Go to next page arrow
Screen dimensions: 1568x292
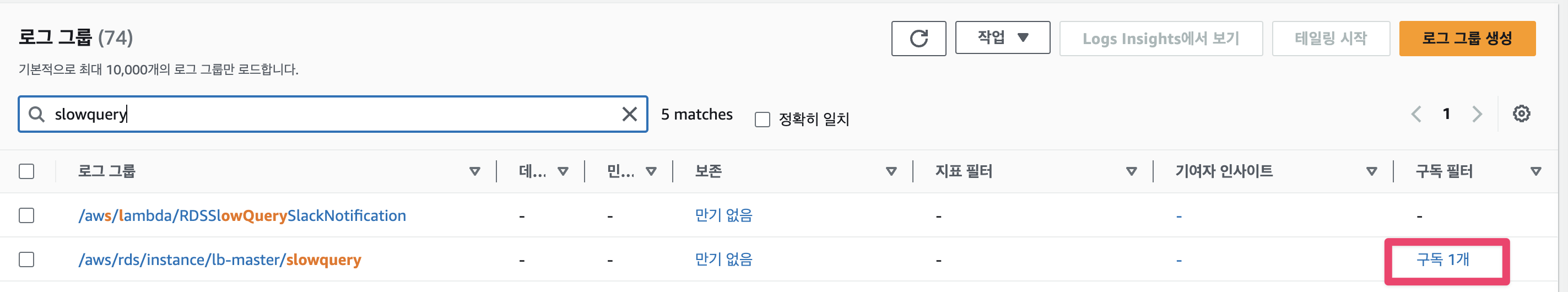point(1477,113)
